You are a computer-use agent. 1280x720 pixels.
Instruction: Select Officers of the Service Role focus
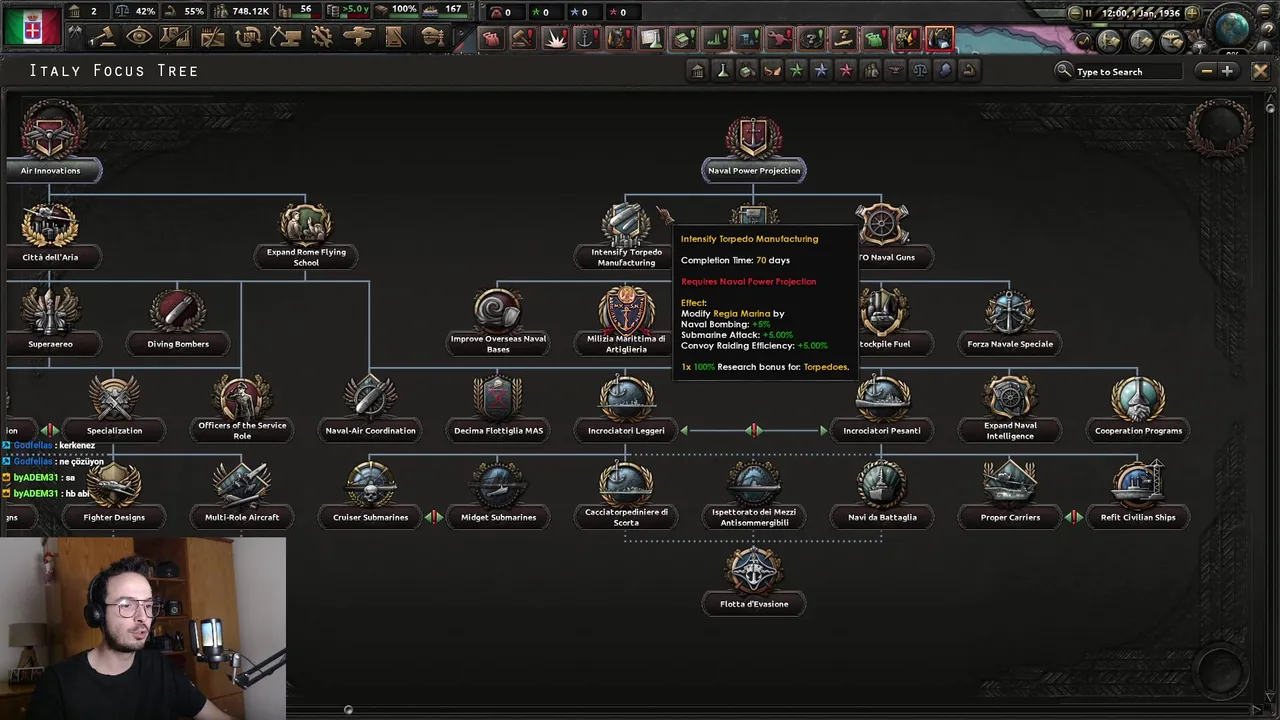[242, 410]
